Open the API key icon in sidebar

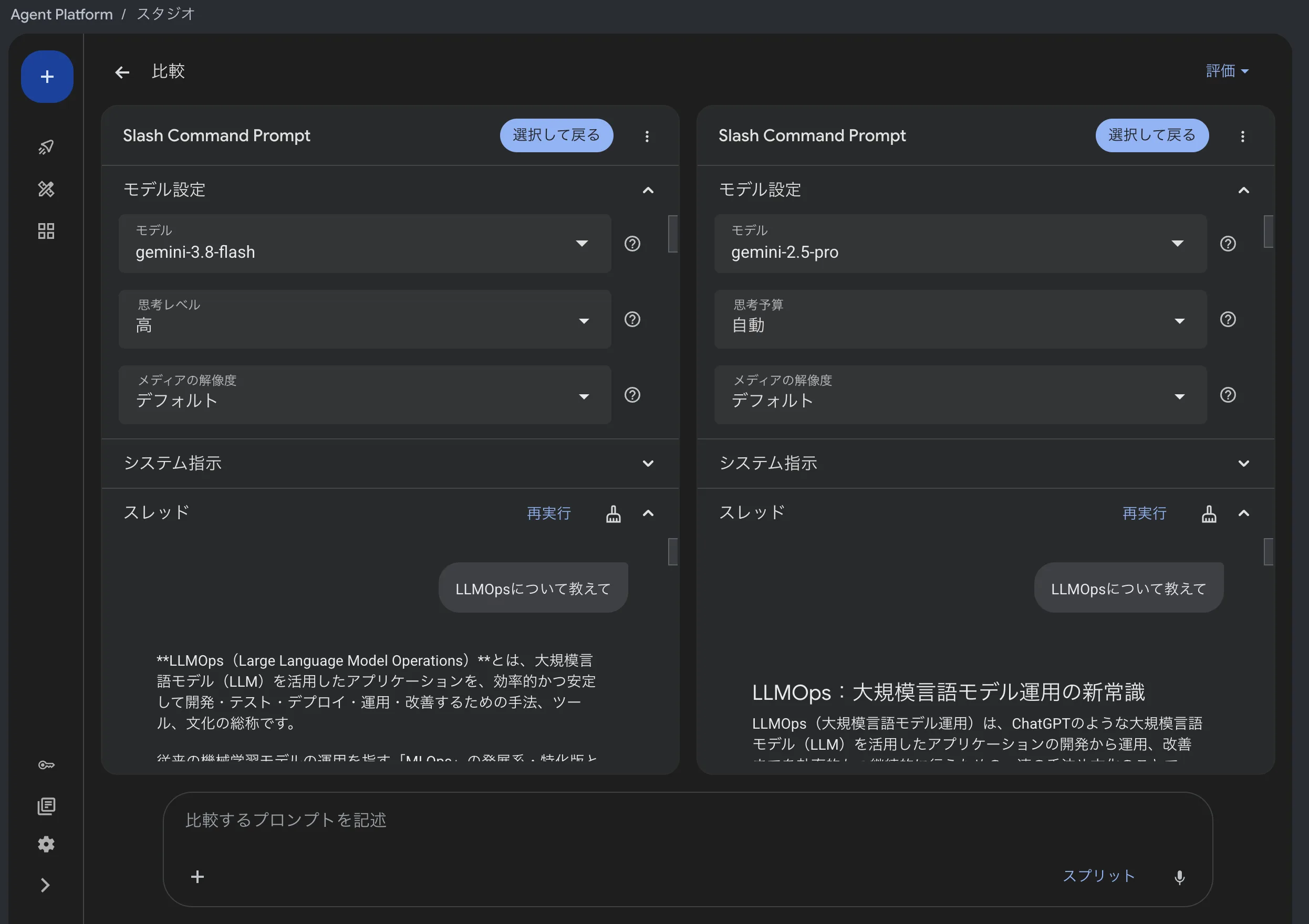pos(46,765)
